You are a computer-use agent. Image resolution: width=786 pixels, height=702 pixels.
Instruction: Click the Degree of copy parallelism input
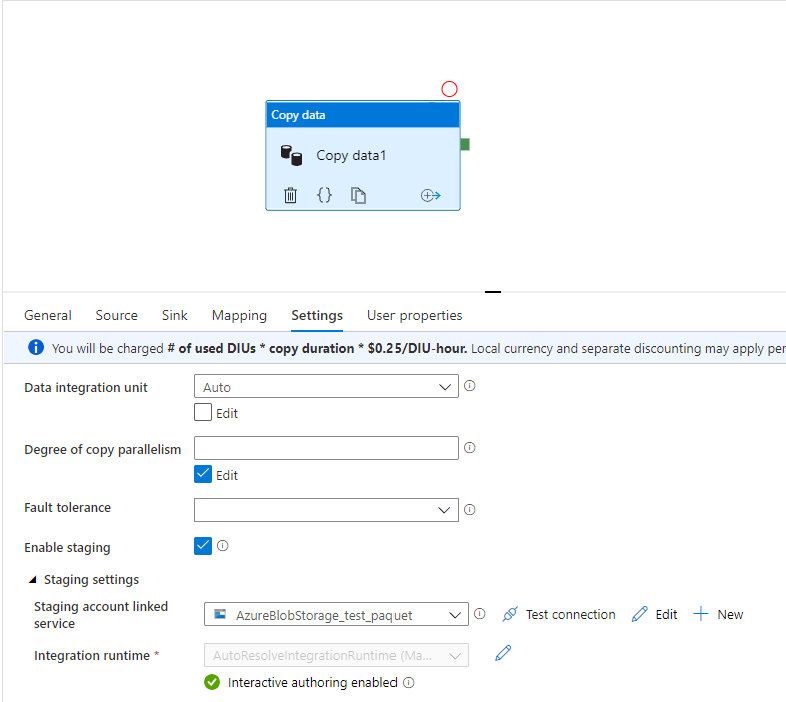pyautogui.click(x=326, y=448)
